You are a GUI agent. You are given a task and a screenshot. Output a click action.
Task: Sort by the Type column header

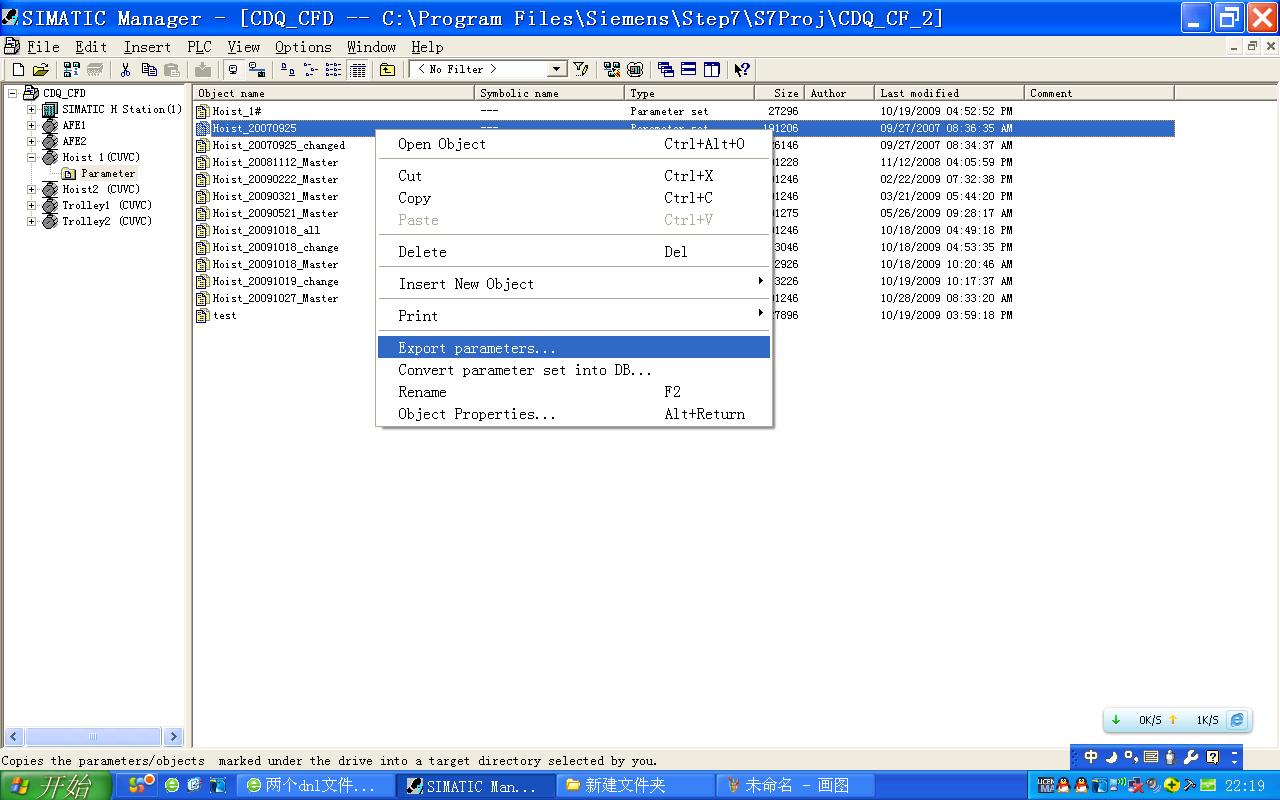(x=690, y=93)
